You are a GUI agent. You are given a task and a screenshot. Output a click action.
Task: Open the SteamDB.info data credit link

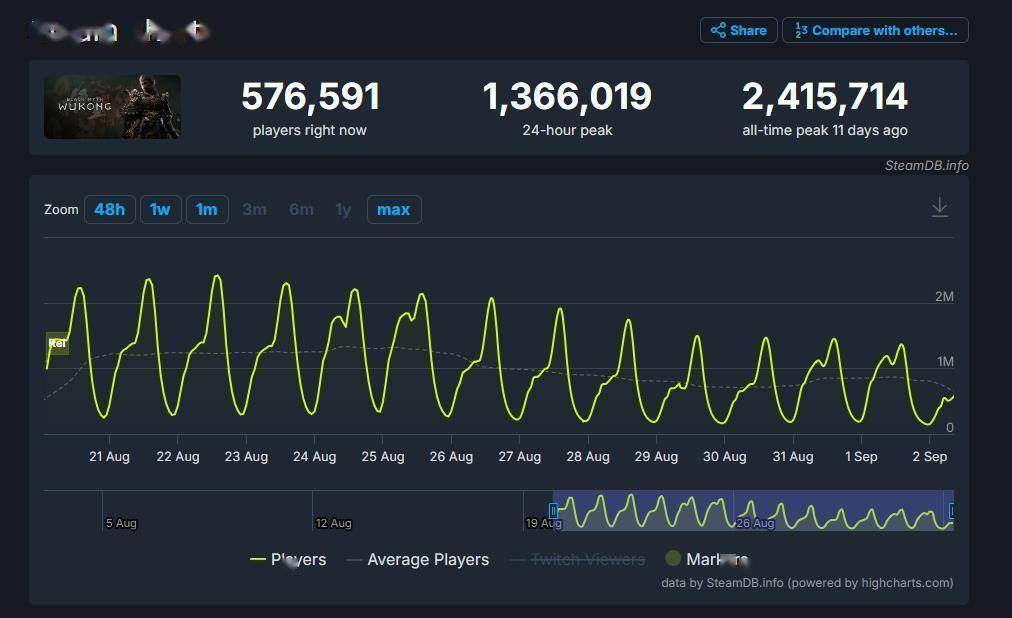click(745, 582)
